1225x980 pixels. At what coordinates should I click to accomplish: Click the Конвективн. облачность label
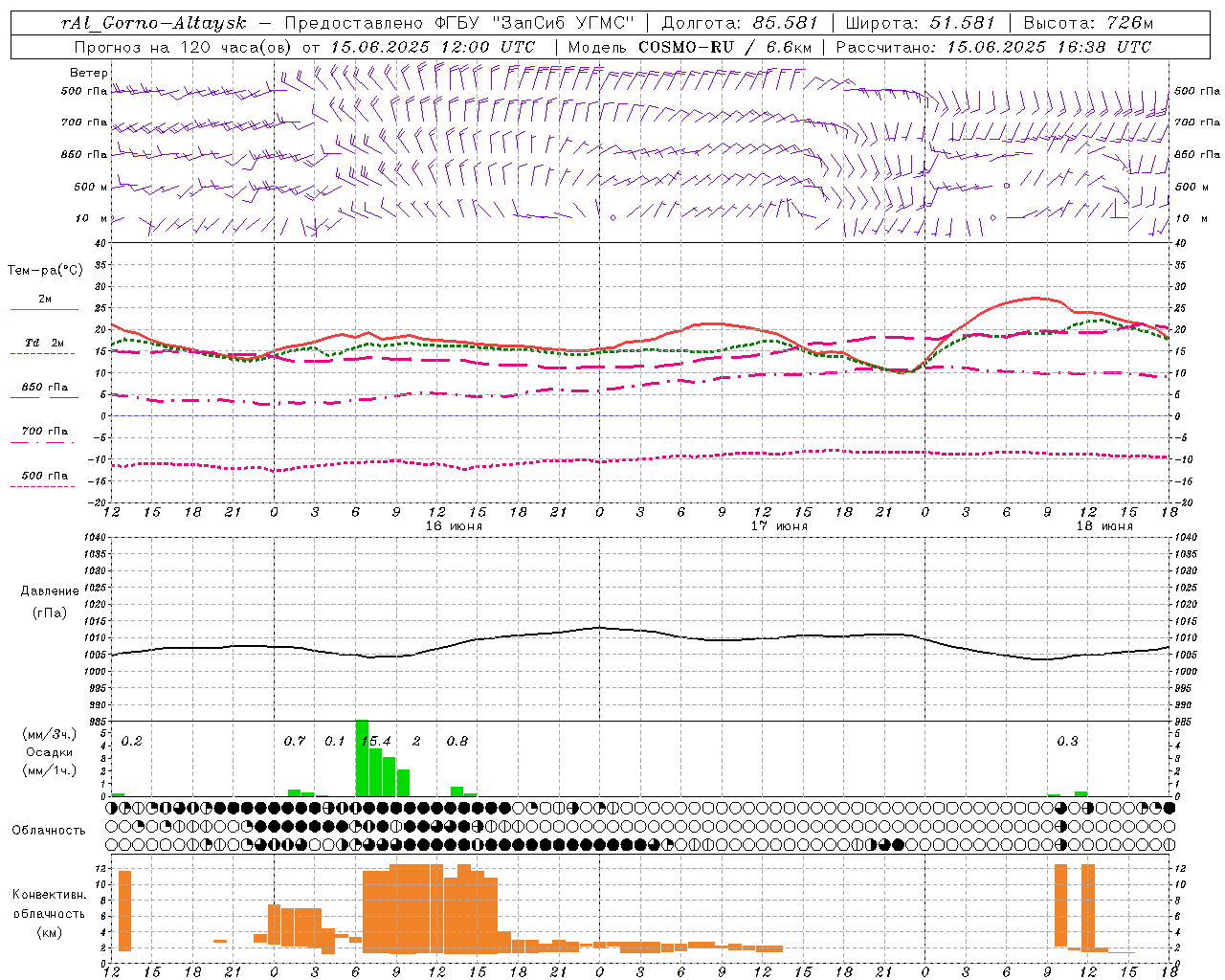(x=49, y=904)
